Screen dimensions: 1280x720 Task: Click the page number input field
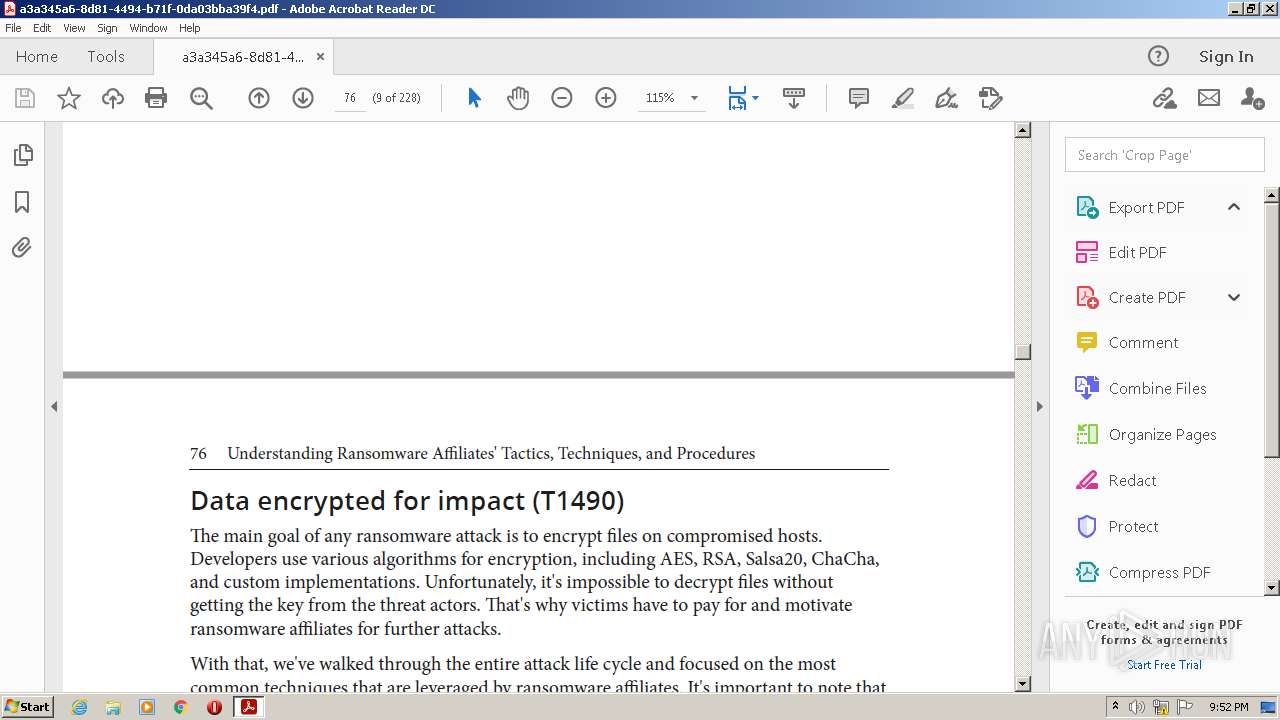[x=350, y=98]
